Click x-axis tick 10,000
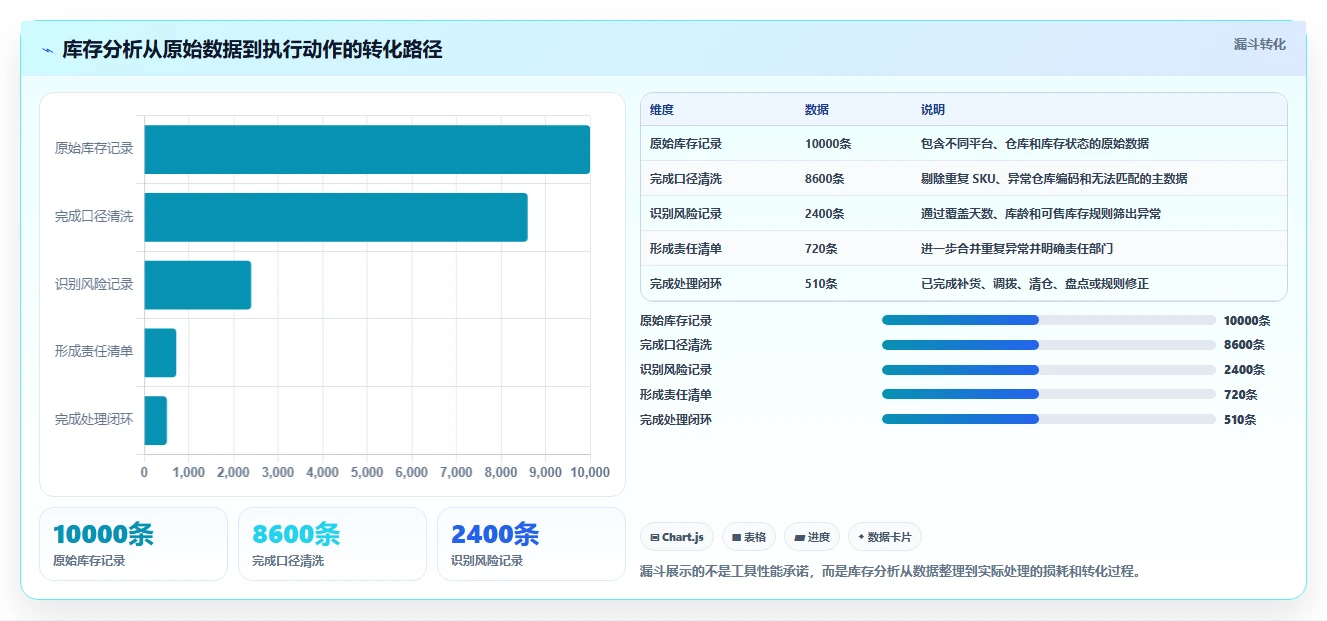1327x621 pixels. pos(589,472)
